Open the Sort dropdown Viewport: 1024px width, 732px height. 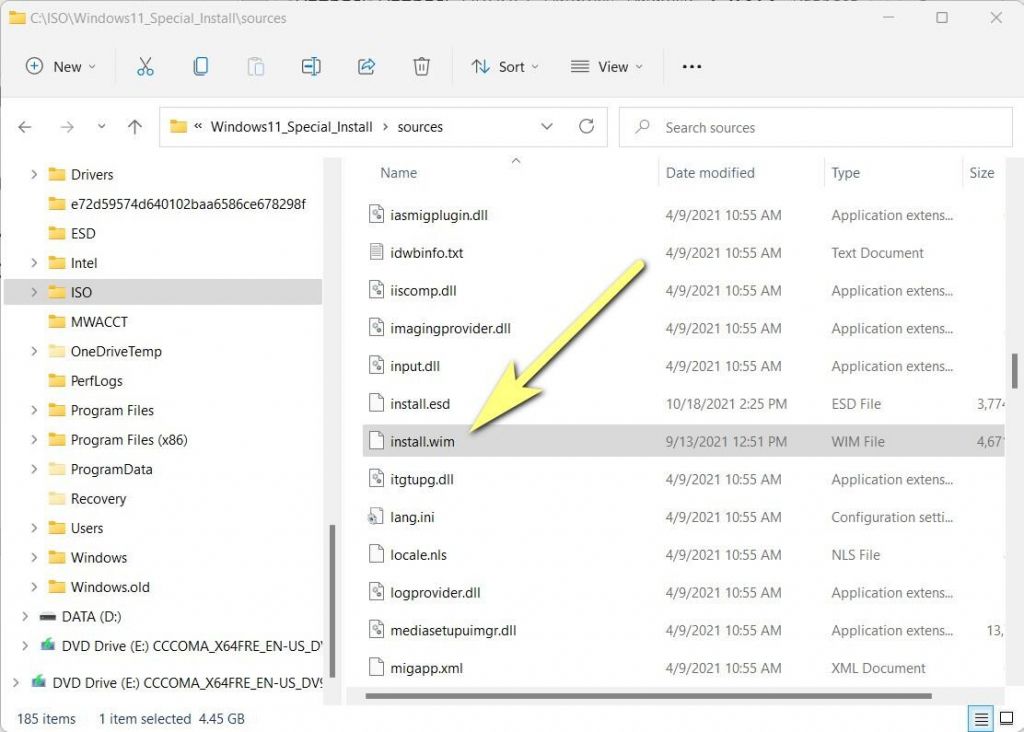(x=505, y=66)
